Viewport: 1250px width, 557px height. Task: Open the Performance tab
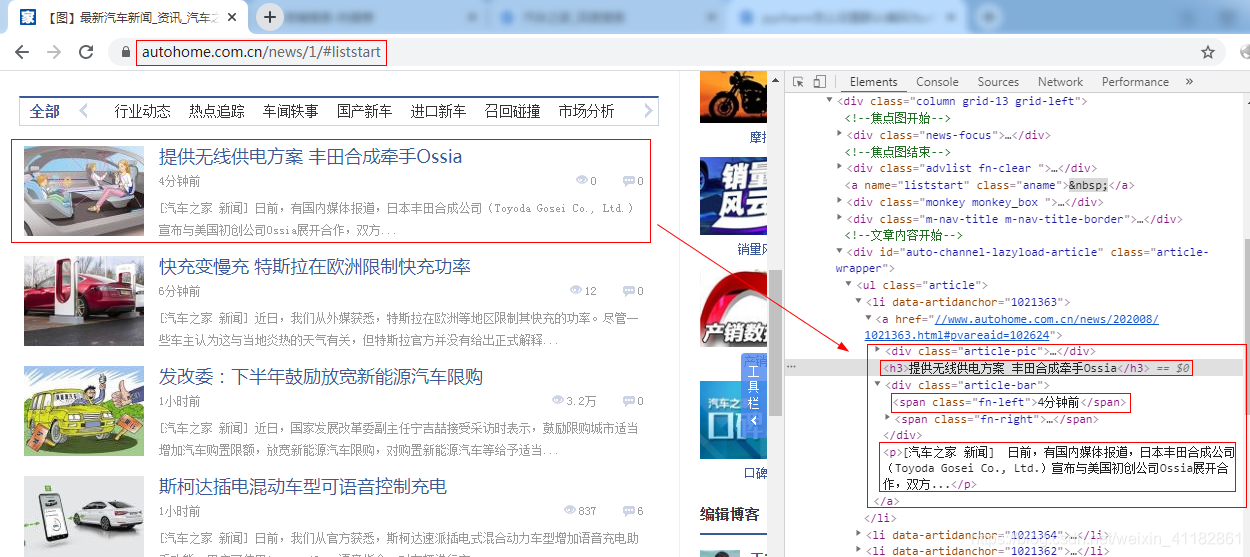1135,82
